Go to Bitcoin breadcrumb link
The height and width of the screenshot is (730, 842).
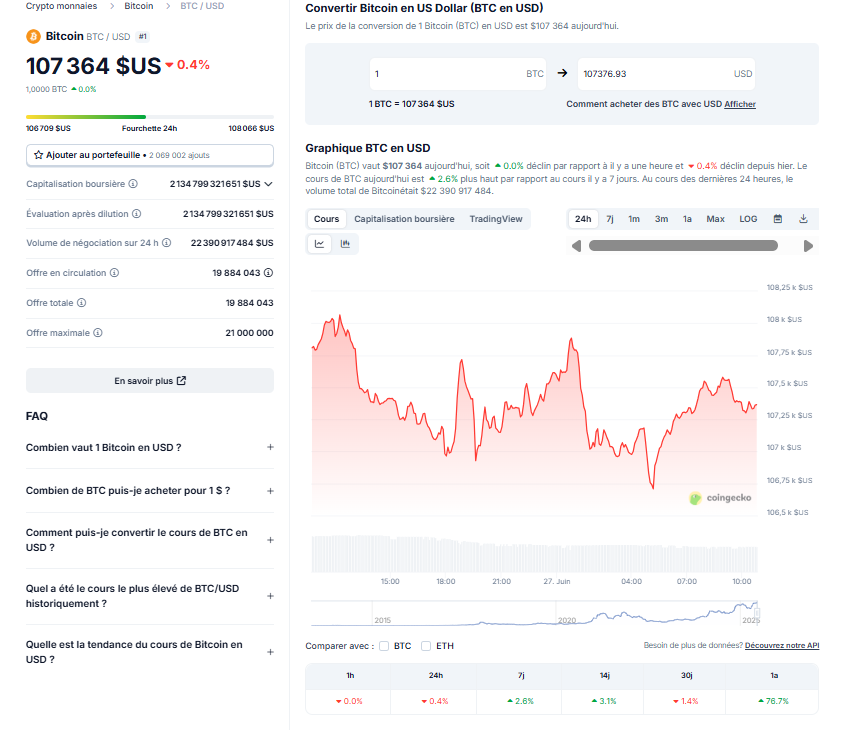(x=139, y=6)
